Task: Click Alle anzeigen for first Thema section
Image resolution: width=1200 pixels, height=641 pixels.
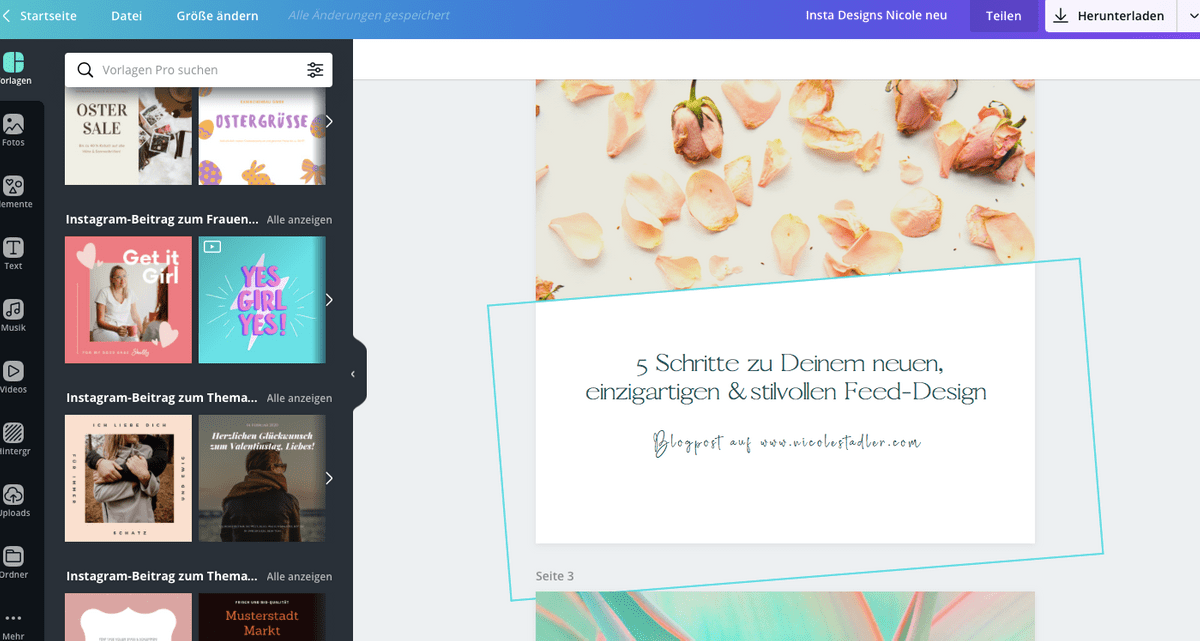Action: click(299, 398)
